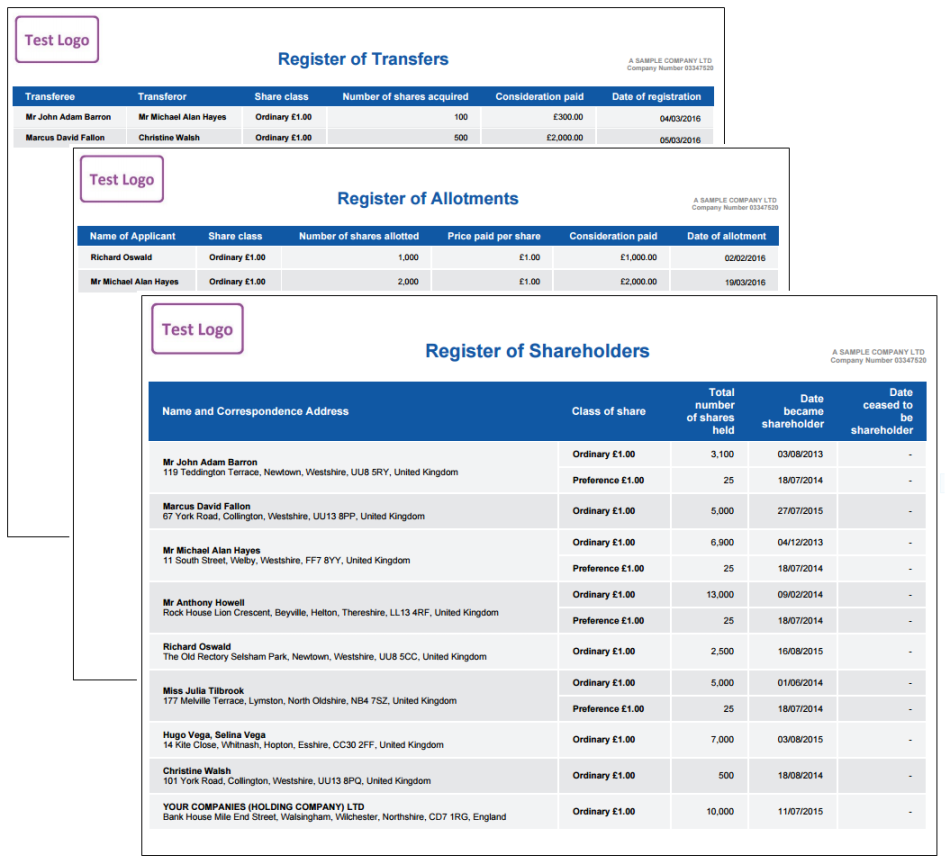Screen dimensions: 950x864
Task: Select the Register of Allotments title
Action: click(428, 198)
